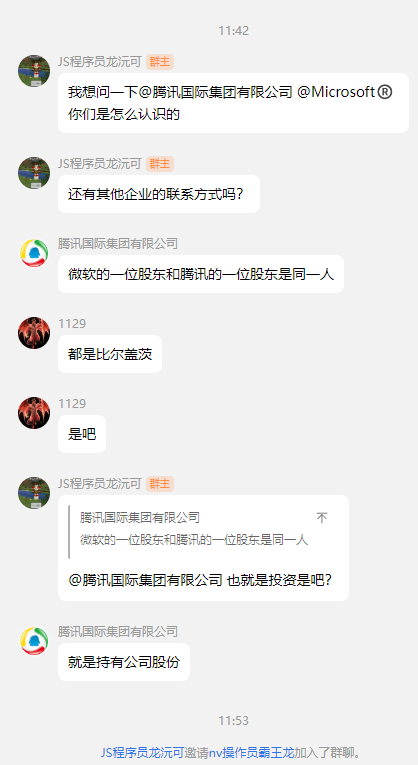Click the Tencent avatar beside 就是持有公司股份
This screenshot has height=765, width=418.
[34, 641]
